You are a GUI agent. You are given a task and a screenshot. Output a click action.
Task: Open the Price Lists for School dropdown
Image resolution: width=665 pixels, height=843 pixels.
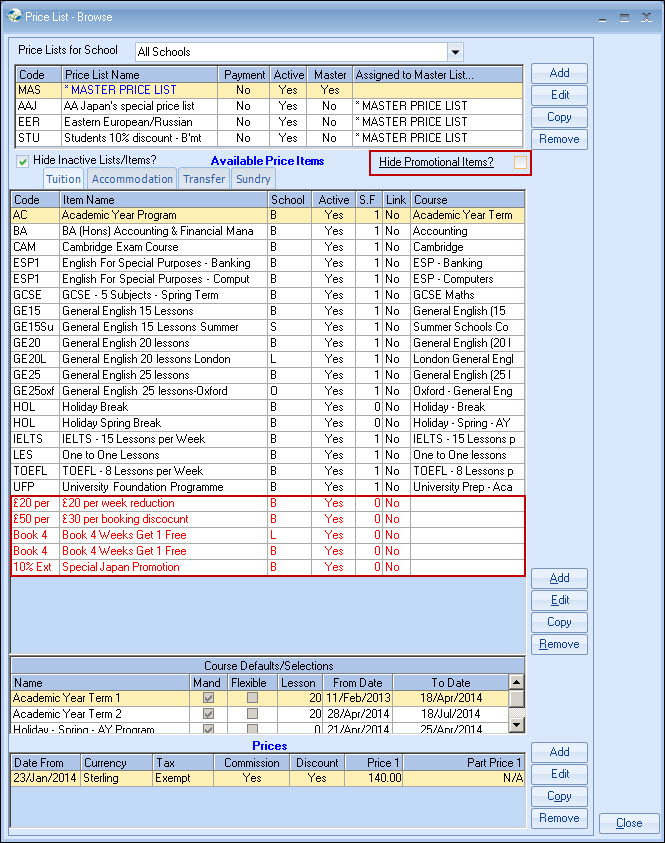click(455, 52)
